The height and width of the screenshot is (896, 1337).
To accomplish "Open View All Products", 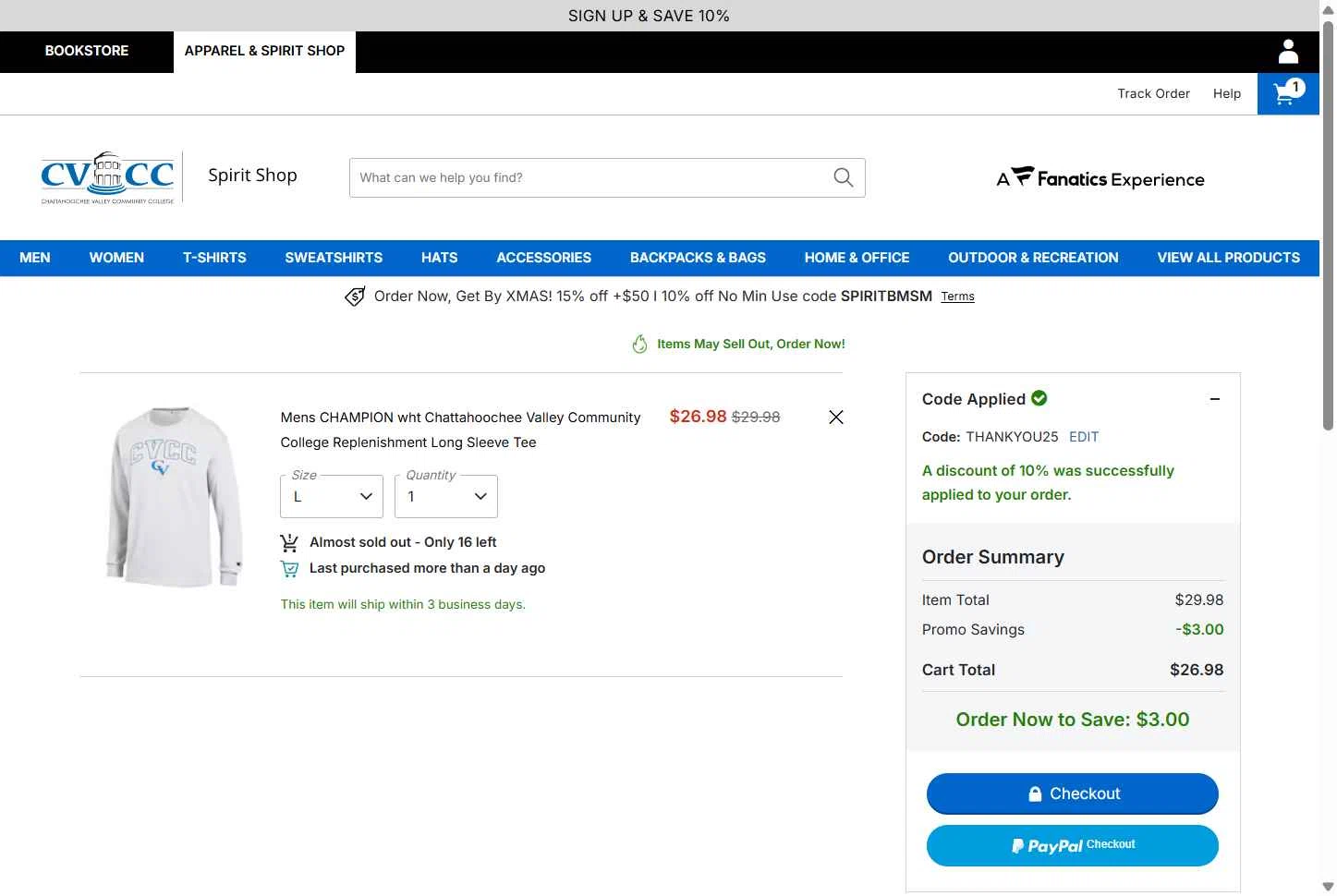I will (1228, 258).
